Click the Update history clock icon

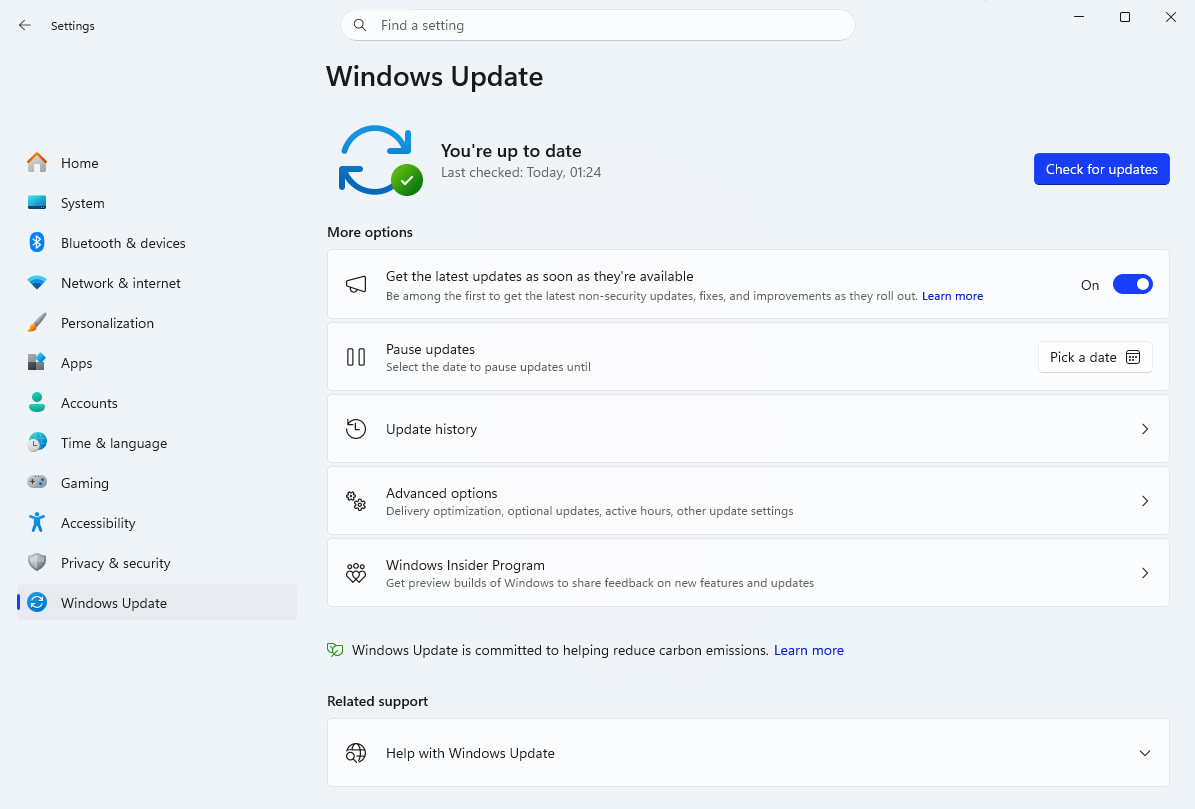[356, 429]
